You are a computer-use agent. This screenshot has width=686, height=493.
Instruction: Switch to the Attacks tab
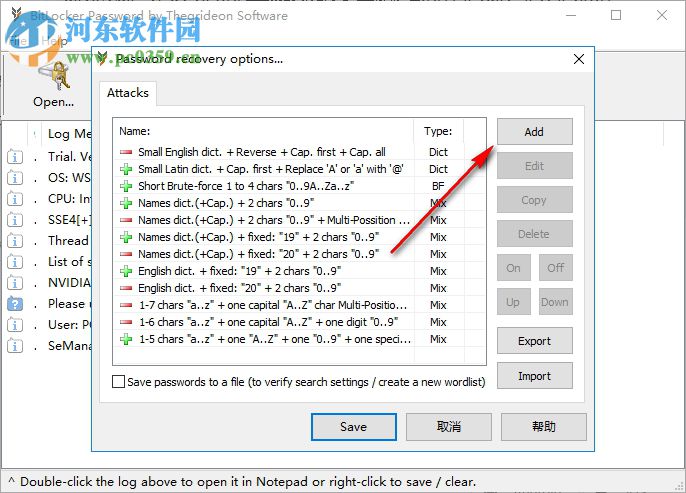pyautogui.click(x=128, y=93)
